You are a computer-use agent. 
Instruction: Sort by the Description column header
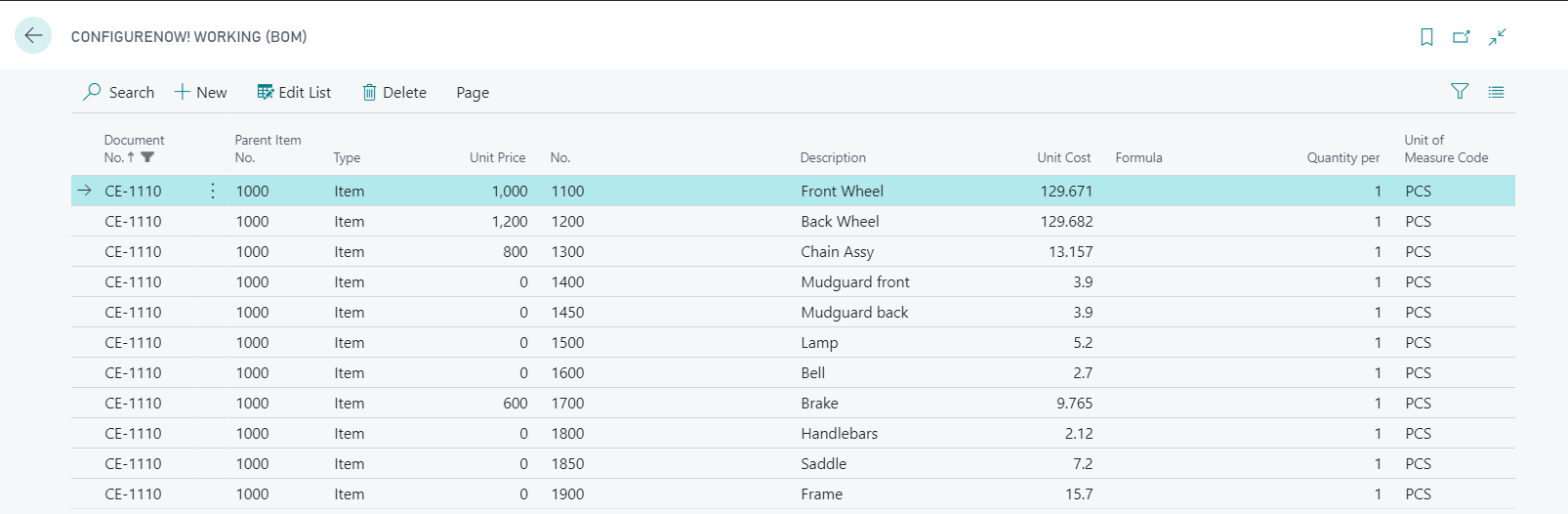[x=833, y=157]
